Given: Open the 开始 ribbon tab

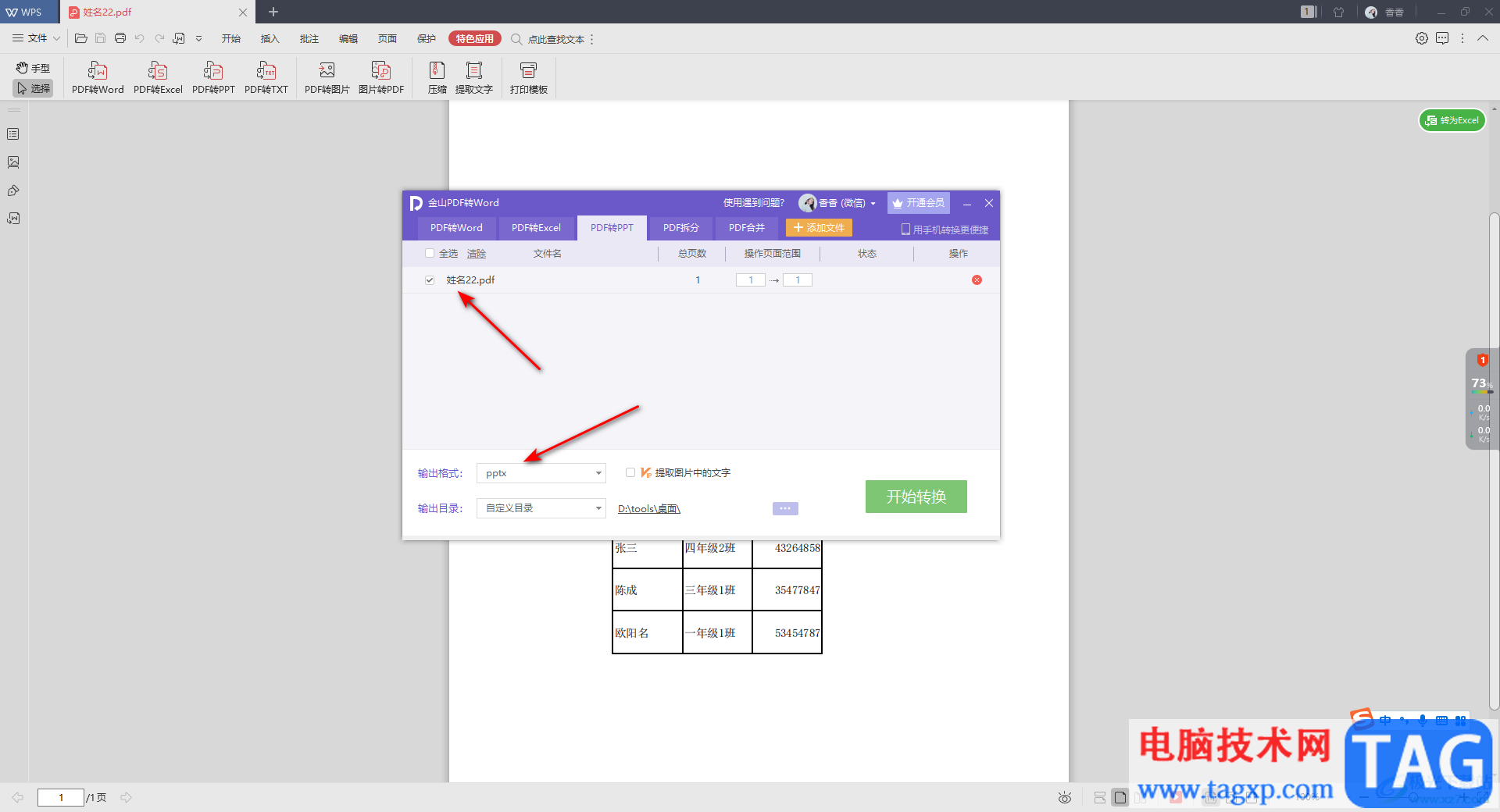Looking at the screenshot, I should click(x=230, y=38).
